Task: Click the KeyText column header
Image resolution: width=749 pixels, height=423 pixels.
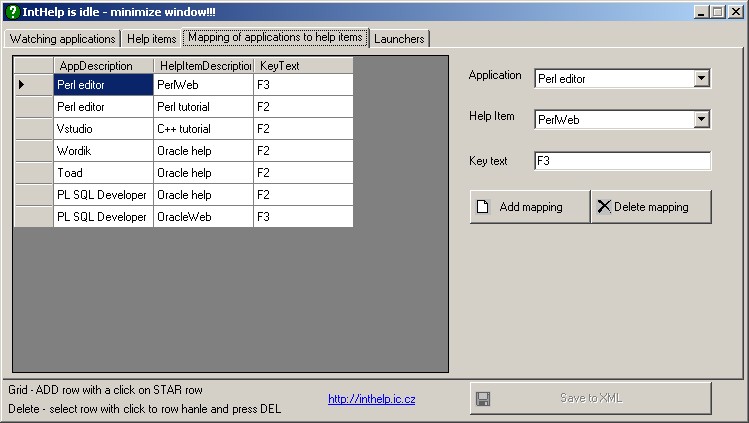Action: click(x=302, y=66)
